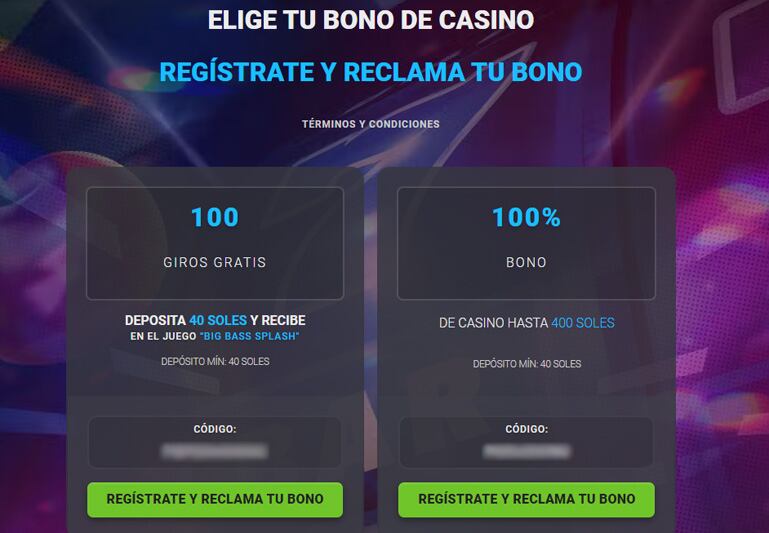Image resolution: width=769 pixels, height=533 pixels.
Task: Click the blurred code field in the 100% bonus card
Action: click(526, 452)
